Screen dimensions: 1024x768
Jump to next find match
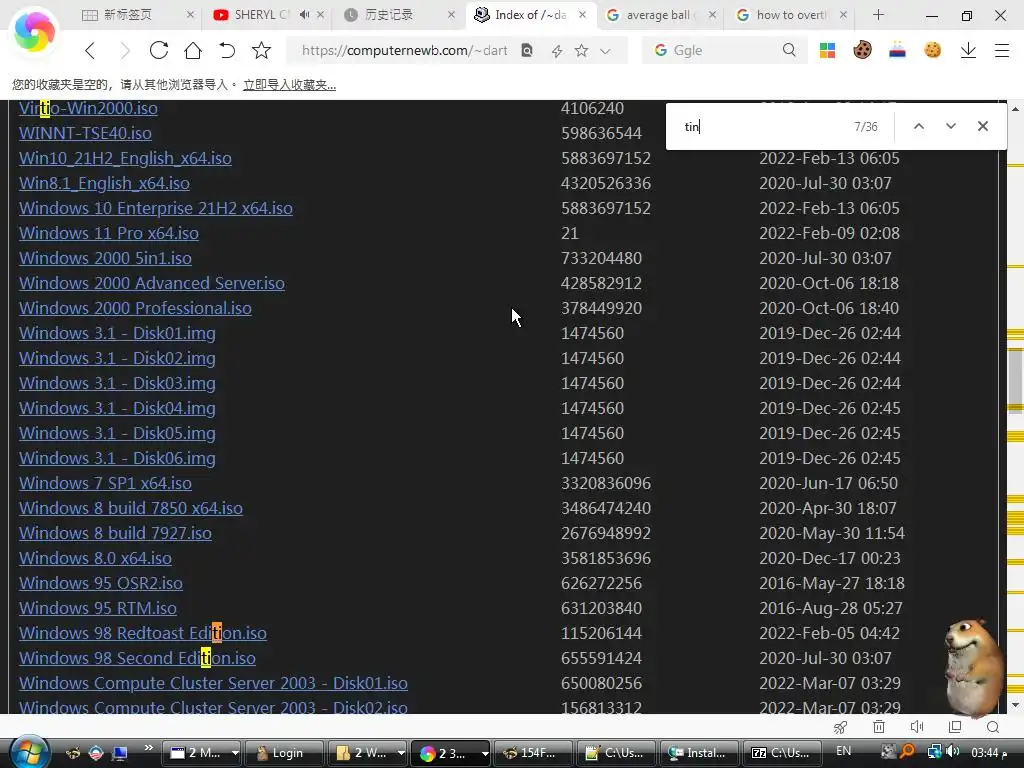click(951, 126)
